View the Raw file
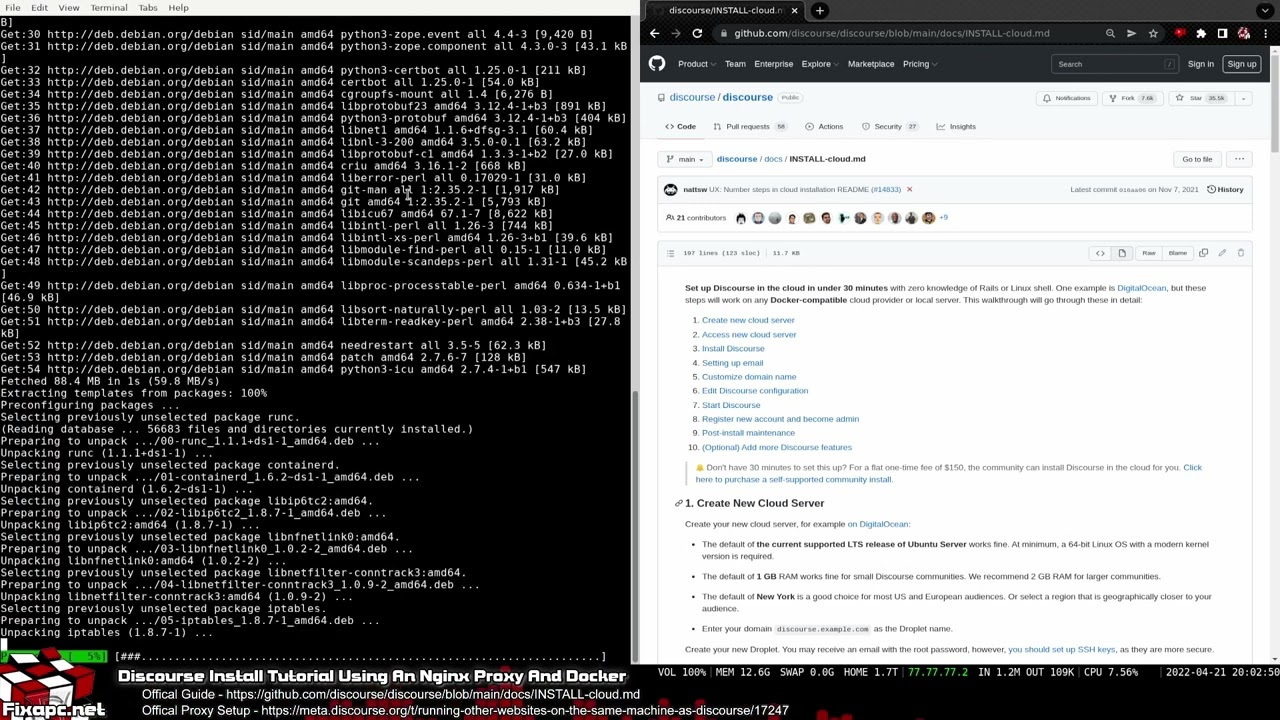The image size is (1280, 720). pyautogui.click(x=1149, y=253)
